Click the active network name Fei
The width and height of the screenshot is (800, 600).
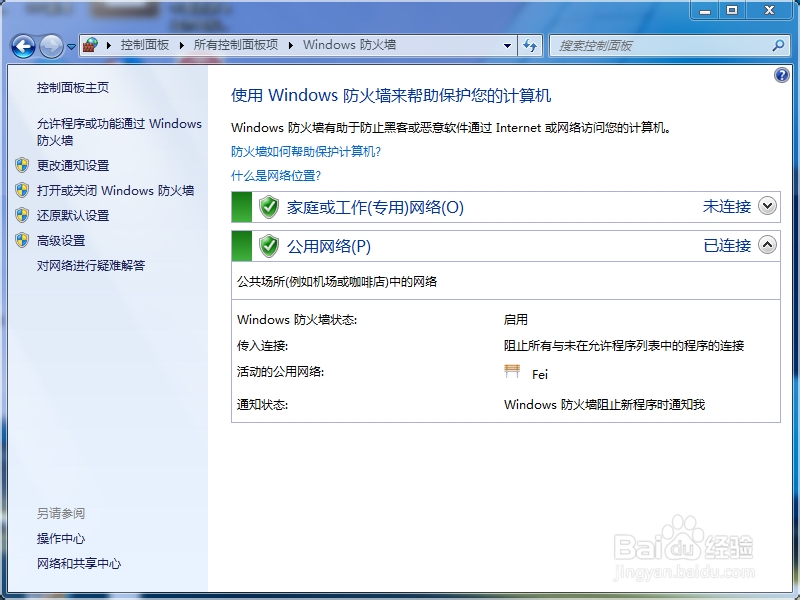540,374
